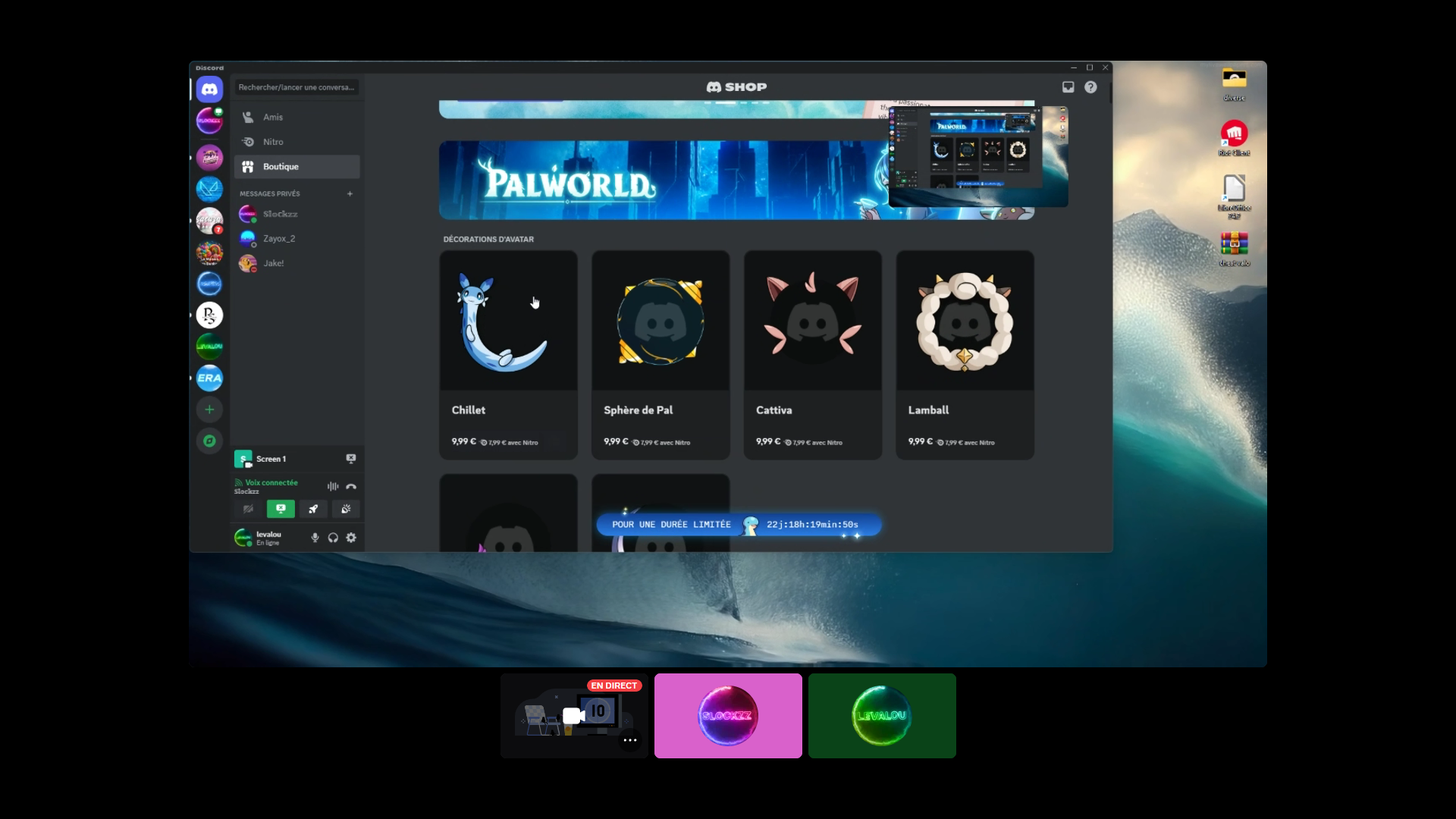Screen dimensions: 1456x819
Task: Open the help question mark icon
Action: [1090, 87]
